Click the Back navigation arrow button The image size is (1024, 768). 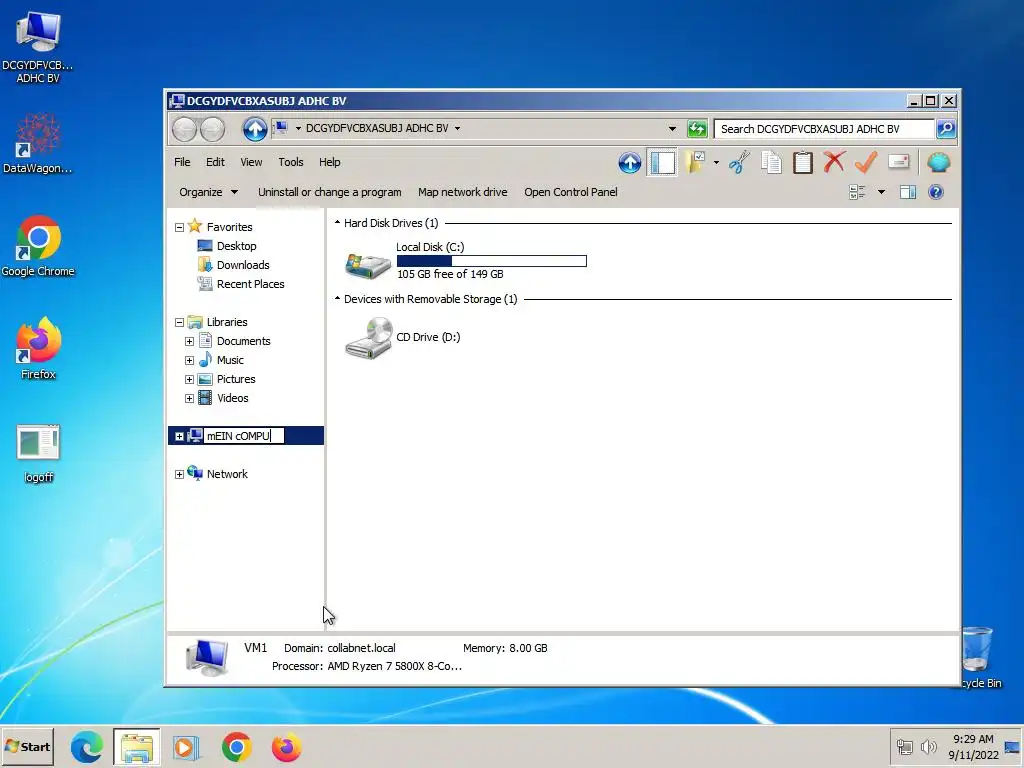(184, 129)
